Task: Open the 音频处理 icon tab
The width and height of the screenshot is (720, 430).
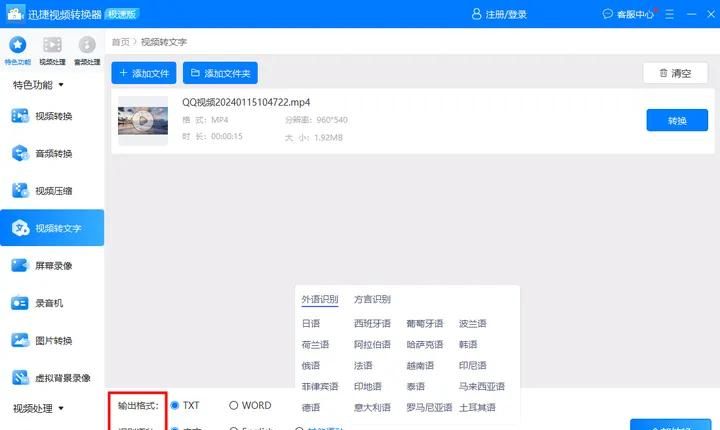Action: pos(87,45)
